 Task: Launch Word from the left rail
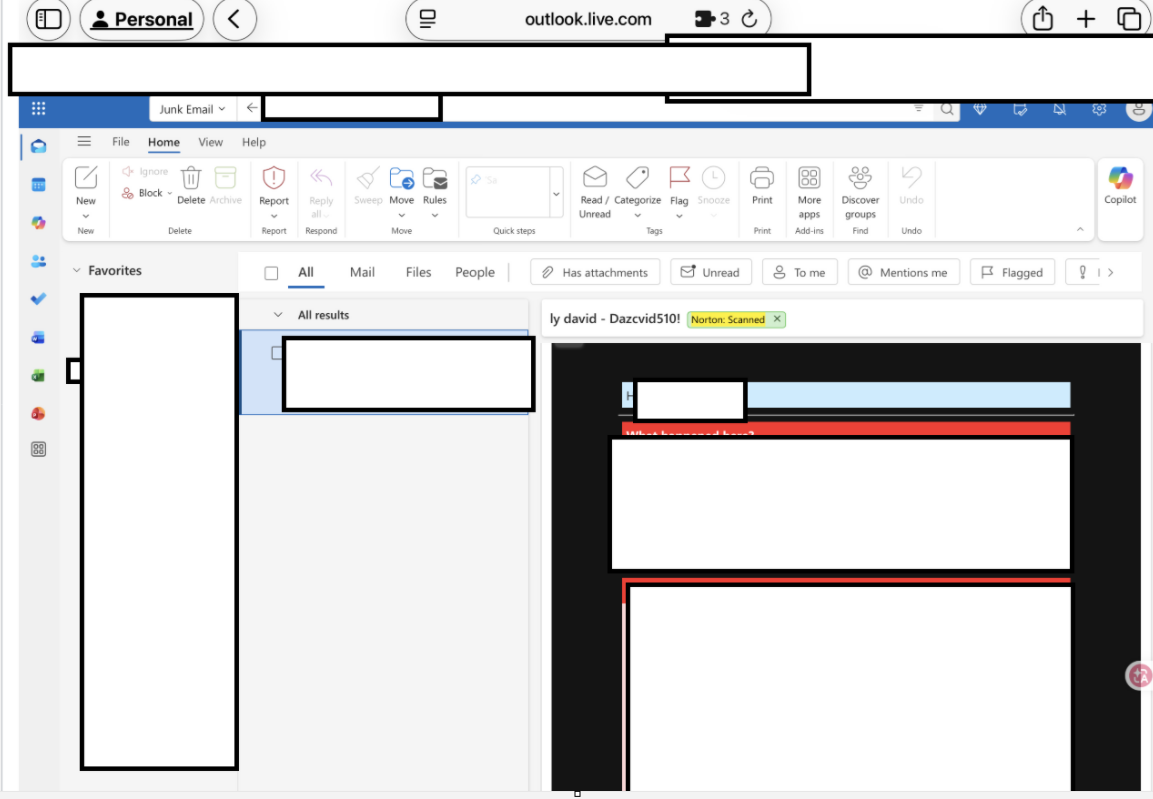click(38, 337)
